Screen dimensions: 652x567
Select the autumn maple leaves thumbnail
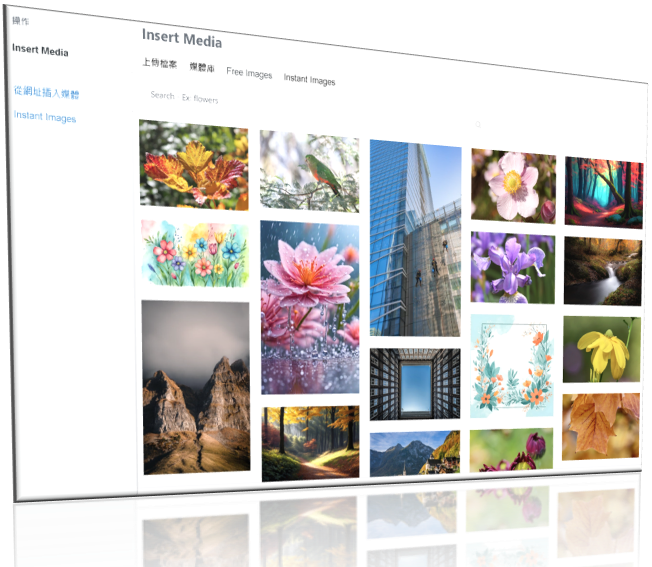click(x=194, y=164)
